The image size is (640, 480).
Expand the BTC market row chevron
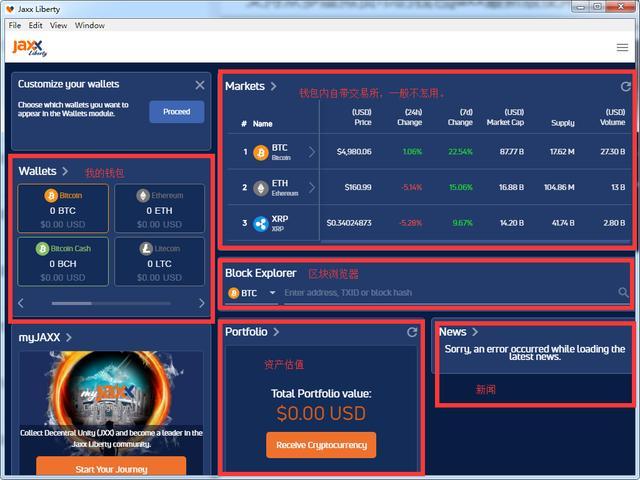(x=311, y=152)
